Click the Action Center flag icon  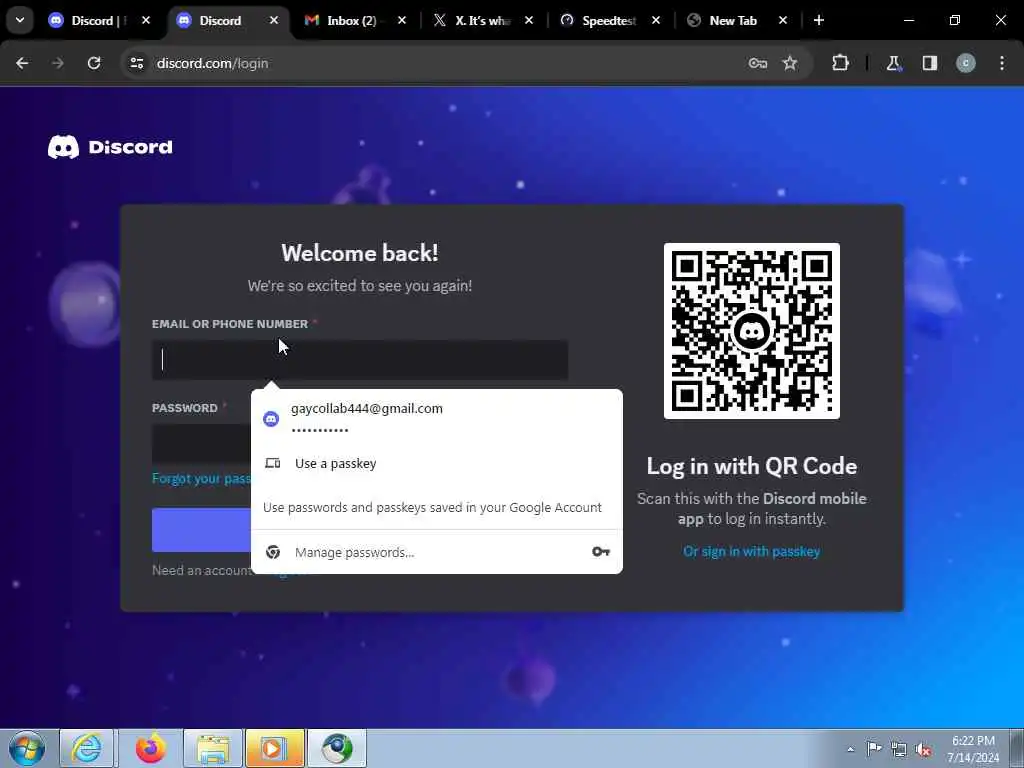(874, 748)
